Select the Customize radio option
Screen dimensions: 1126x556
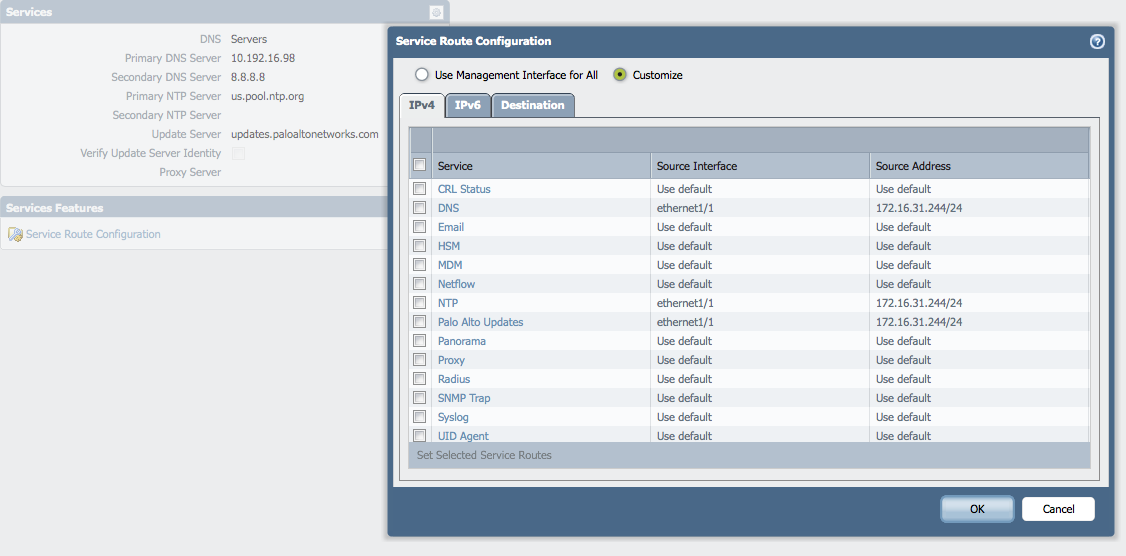click(620, 75)
